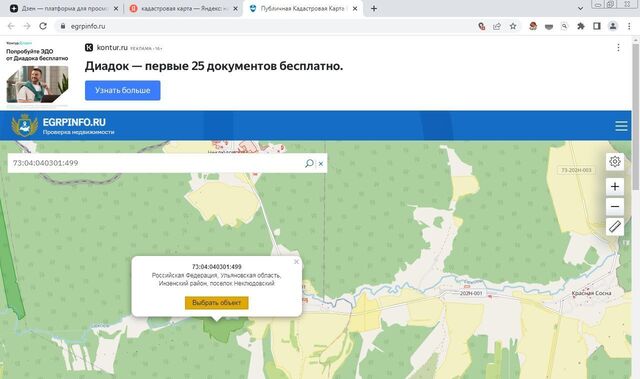This screenshot has height=379, width=640.
Task: Open the Chrome profile avatar
Action: pyautogui.click(x=613, y=26)
